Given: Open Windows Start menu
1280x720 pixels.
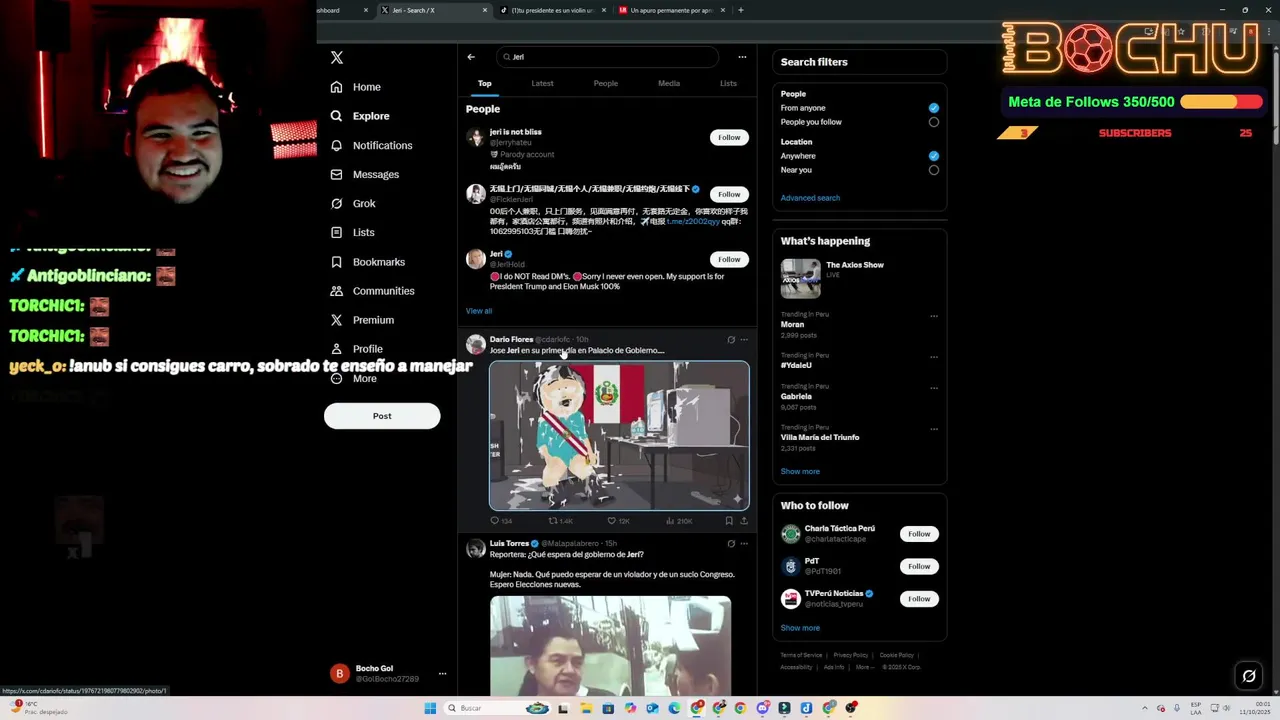Looking at the screenshot, I should point(431,708).
